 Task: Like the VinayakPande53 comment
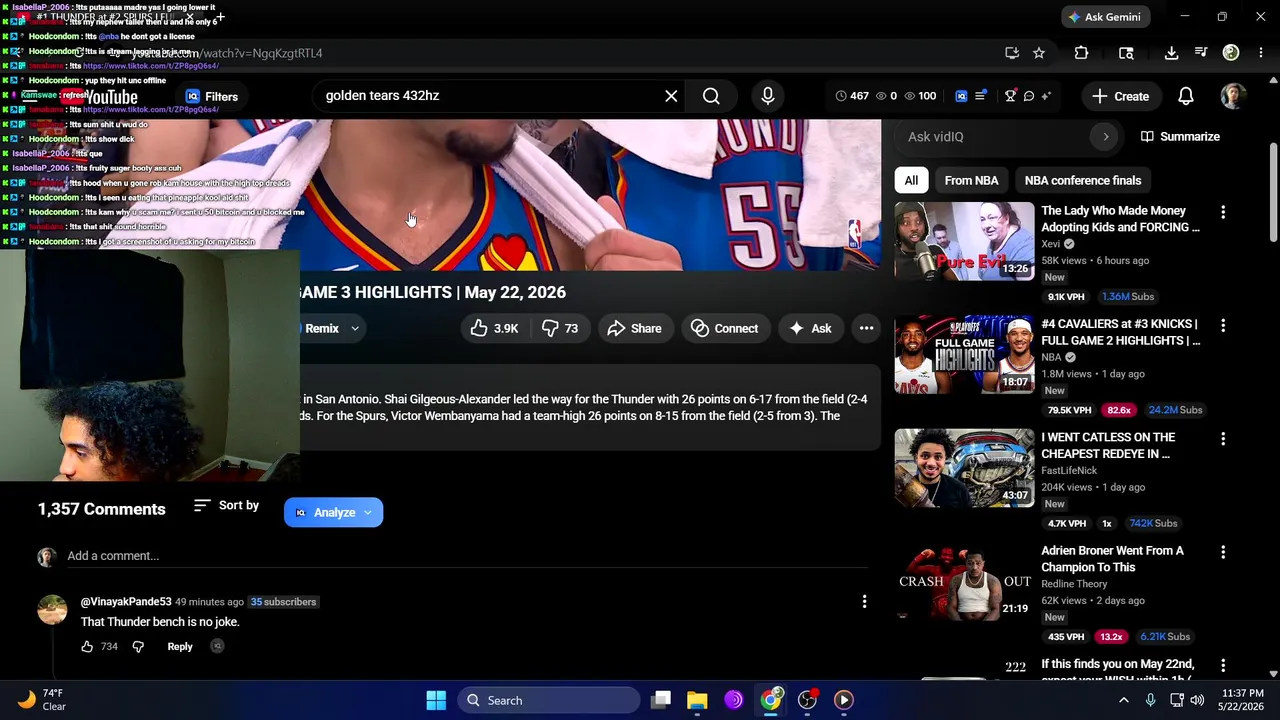tap(87, 646)
